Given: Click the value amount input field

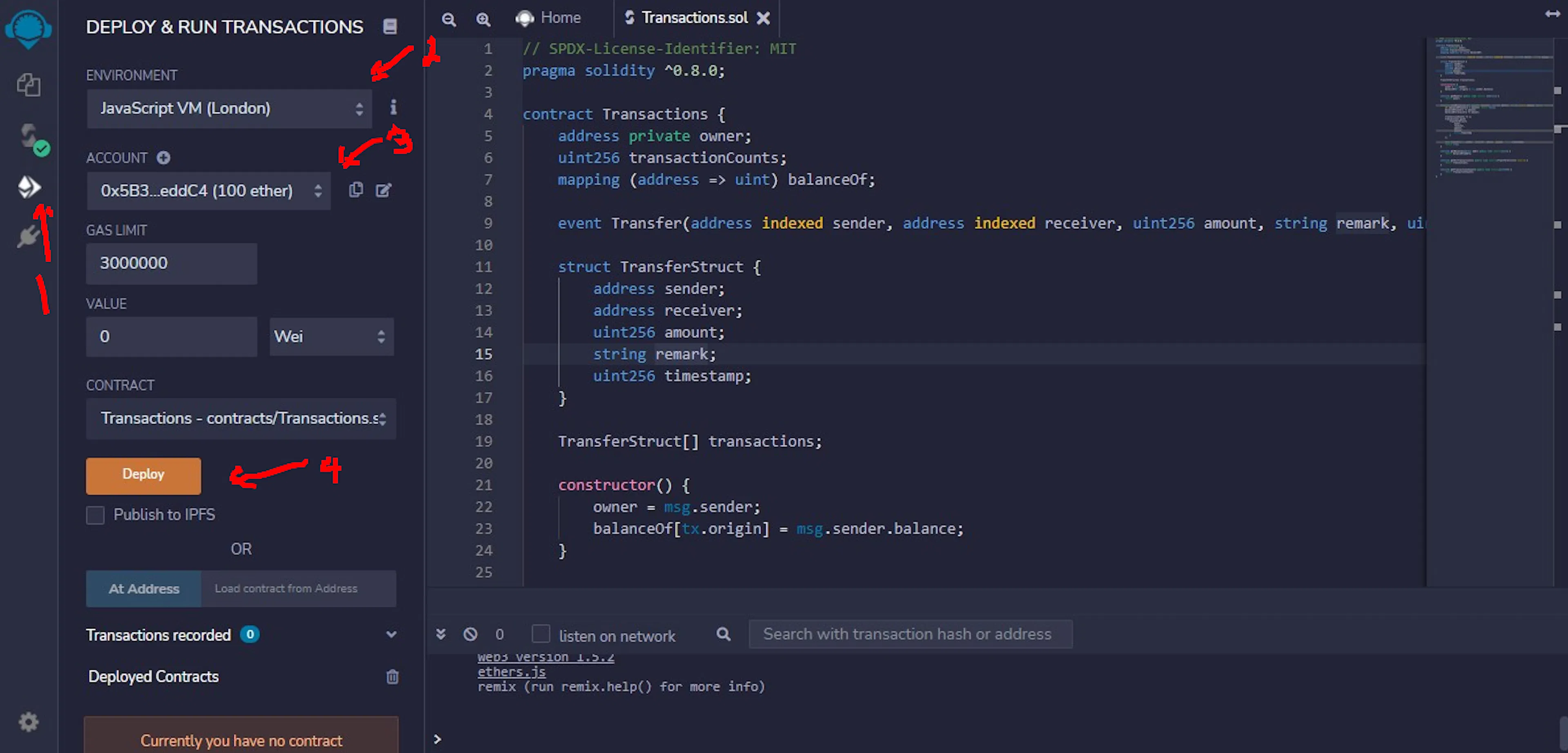Looking at the screenshot, I should pyautogui.click(x=171, y=336).
